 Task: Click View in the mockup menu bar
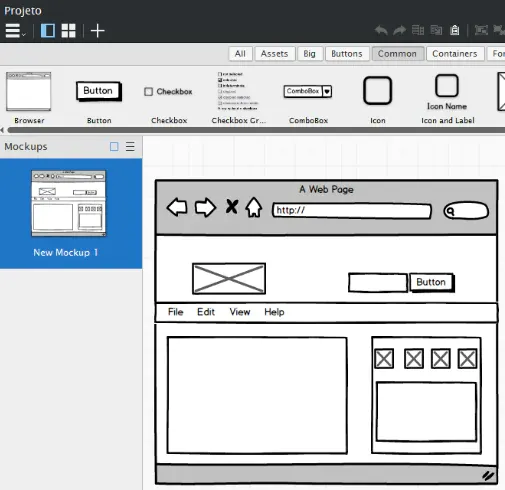coord(240,312)
